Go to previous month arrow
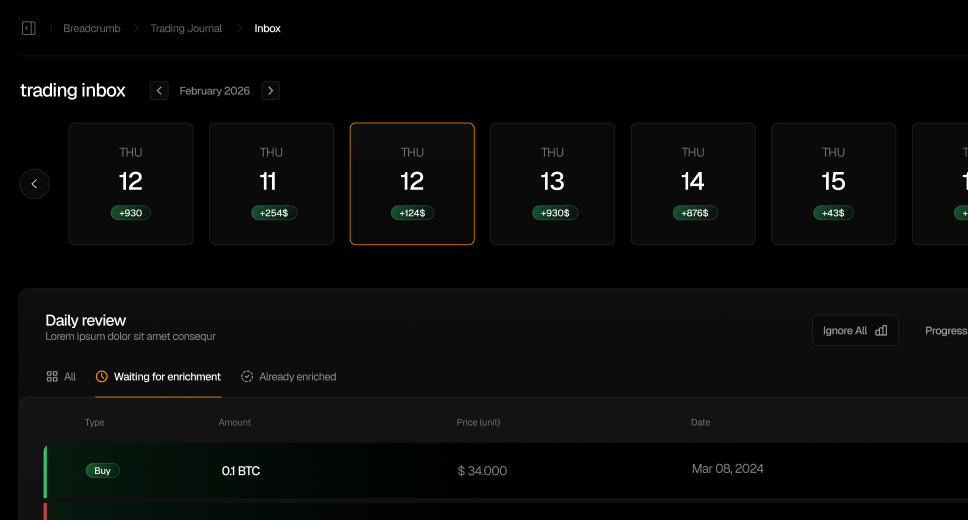Screen dimensions: 968x520 tap(159, 91)
